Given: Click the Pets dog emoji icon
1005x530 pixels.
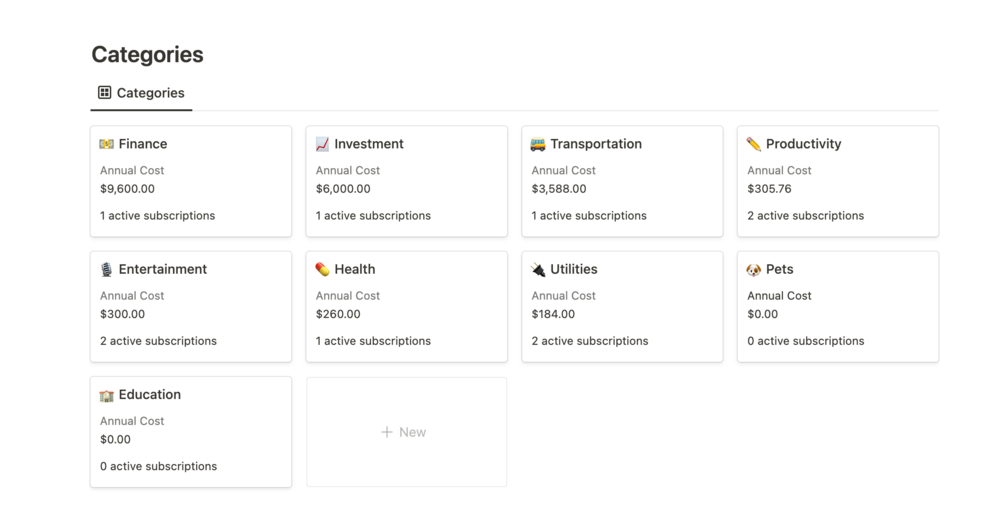Looking at the screenshot, I should [754, 270].
